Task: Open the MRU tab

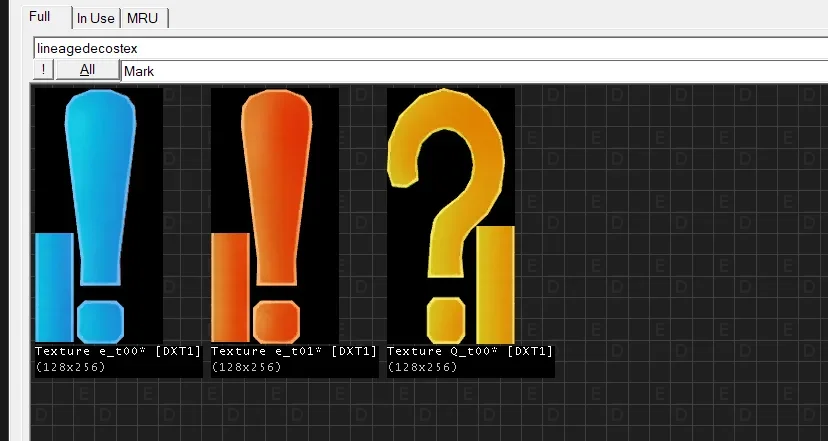Action: click(143, 18)
